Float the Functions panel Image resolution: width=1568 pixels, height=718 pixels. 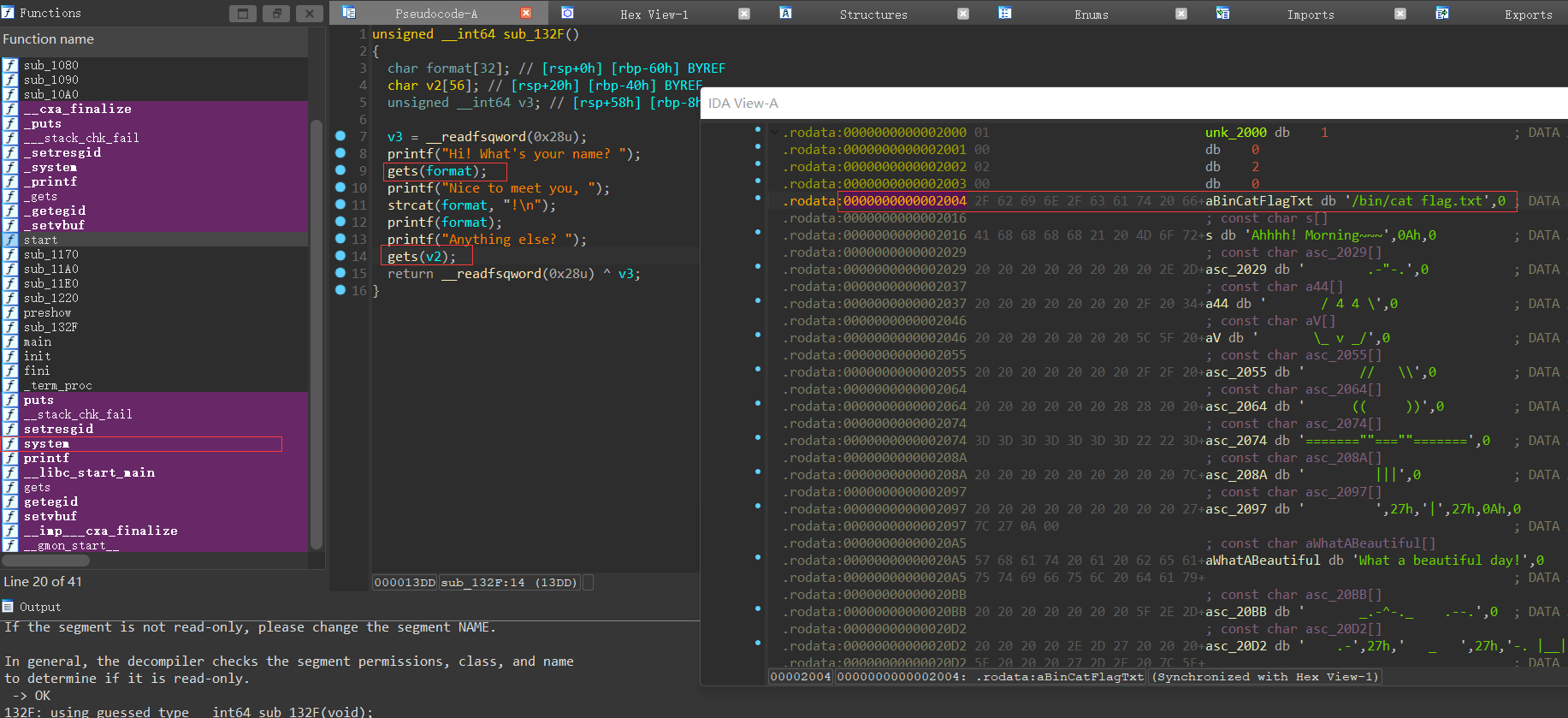(276, 14)
